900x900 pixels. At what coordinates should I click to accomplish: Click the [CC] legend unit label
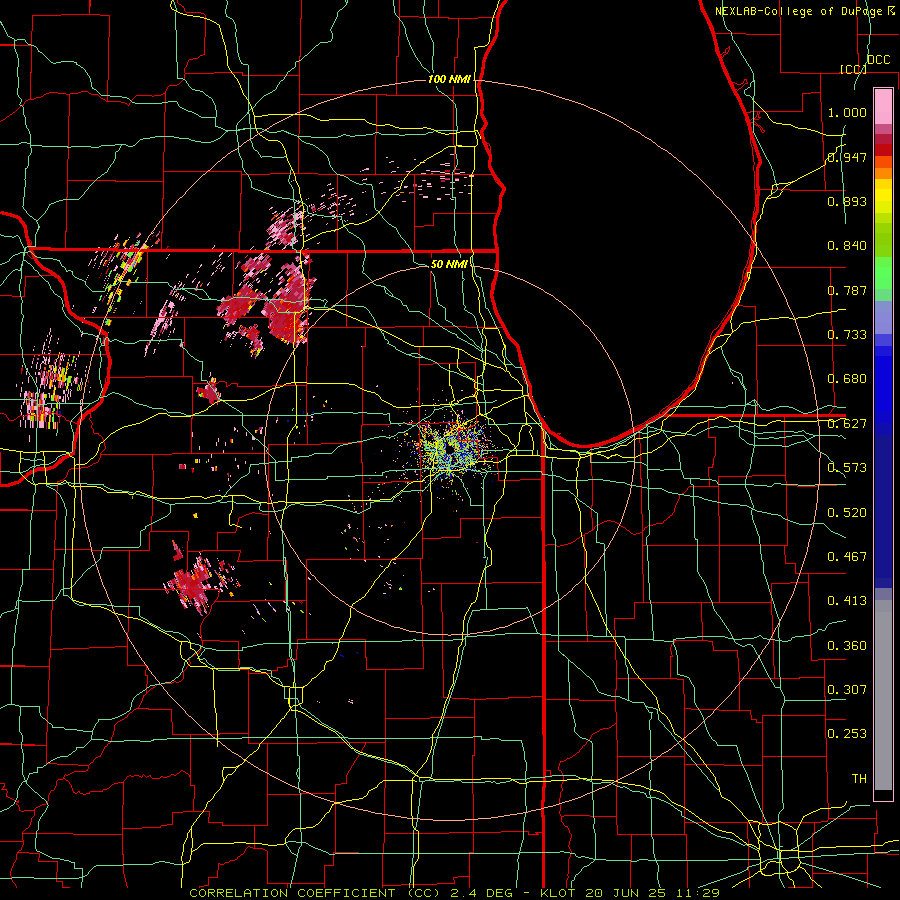pos(854,69)
